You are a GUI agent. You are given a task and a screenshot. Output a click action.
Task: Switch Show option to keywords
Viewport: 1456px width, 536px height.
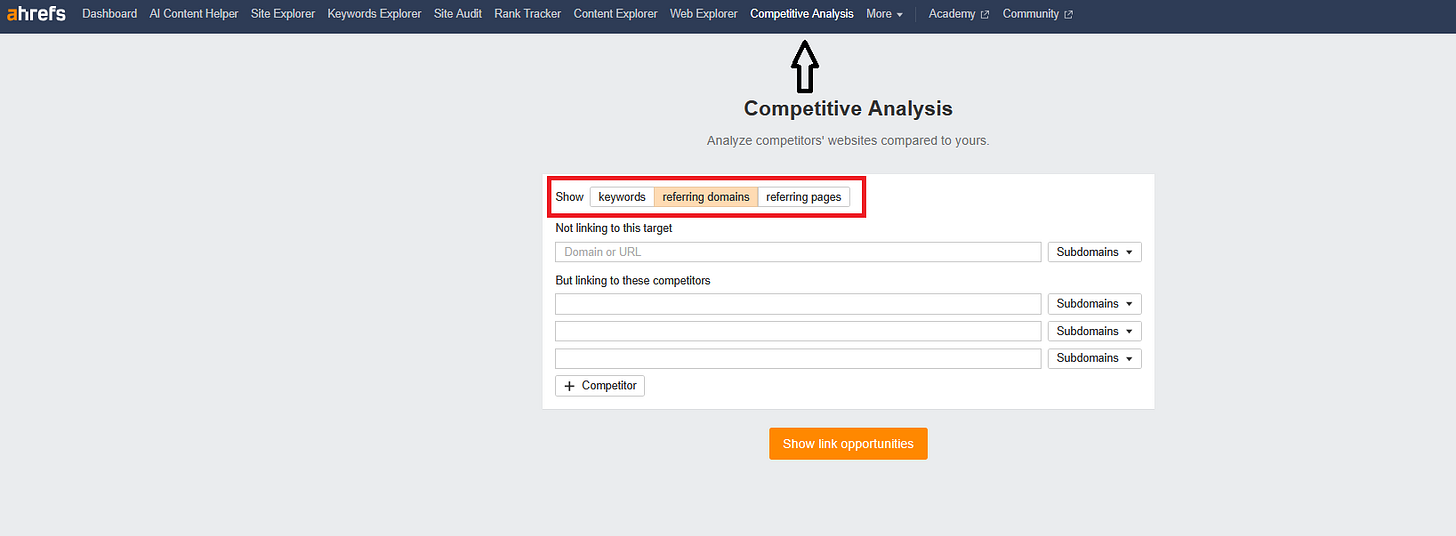pyautogui.click(x=622, y=197)
